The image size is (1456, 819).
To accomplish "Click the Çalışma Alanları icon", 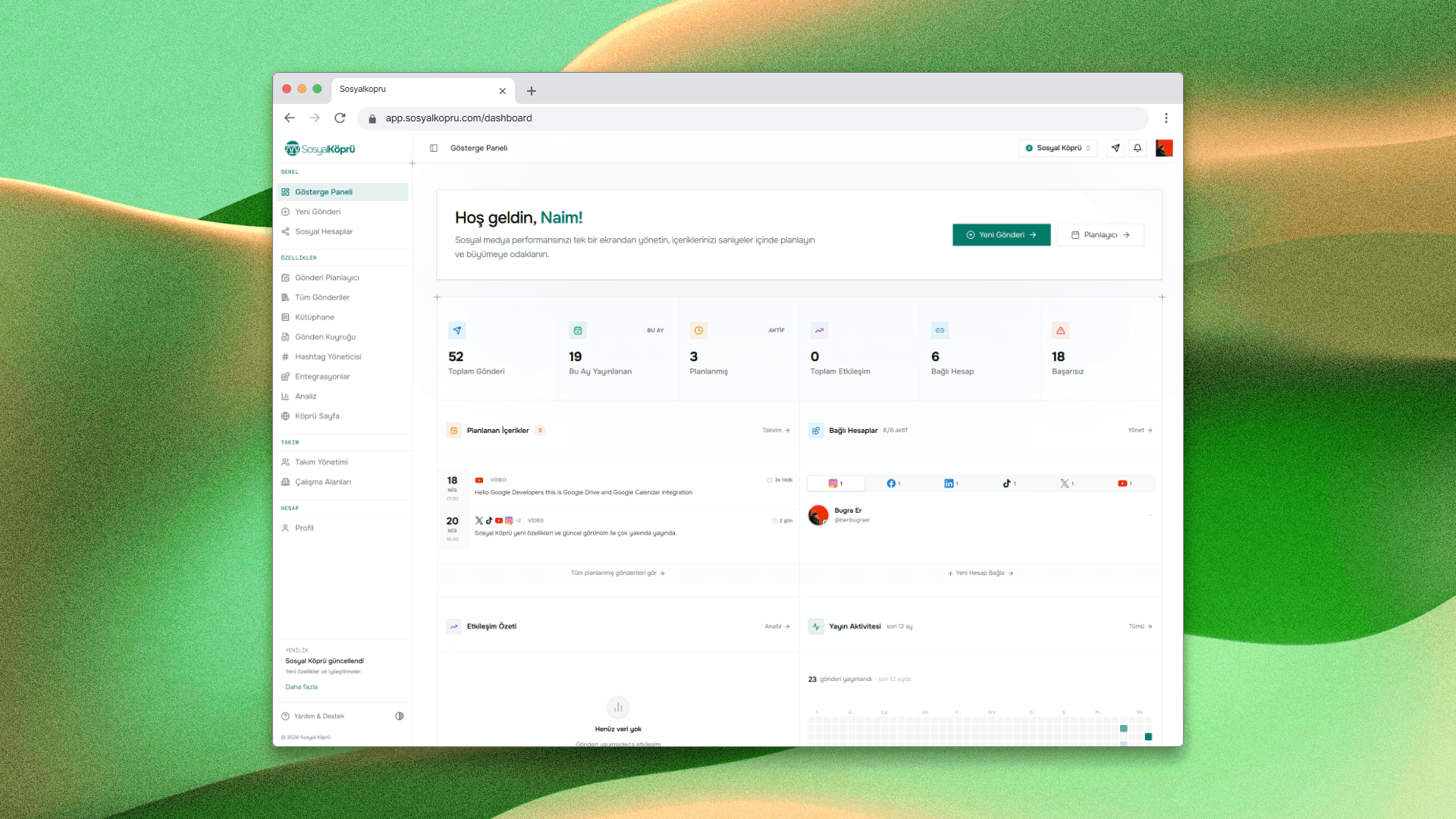I will tap(285, 482).
